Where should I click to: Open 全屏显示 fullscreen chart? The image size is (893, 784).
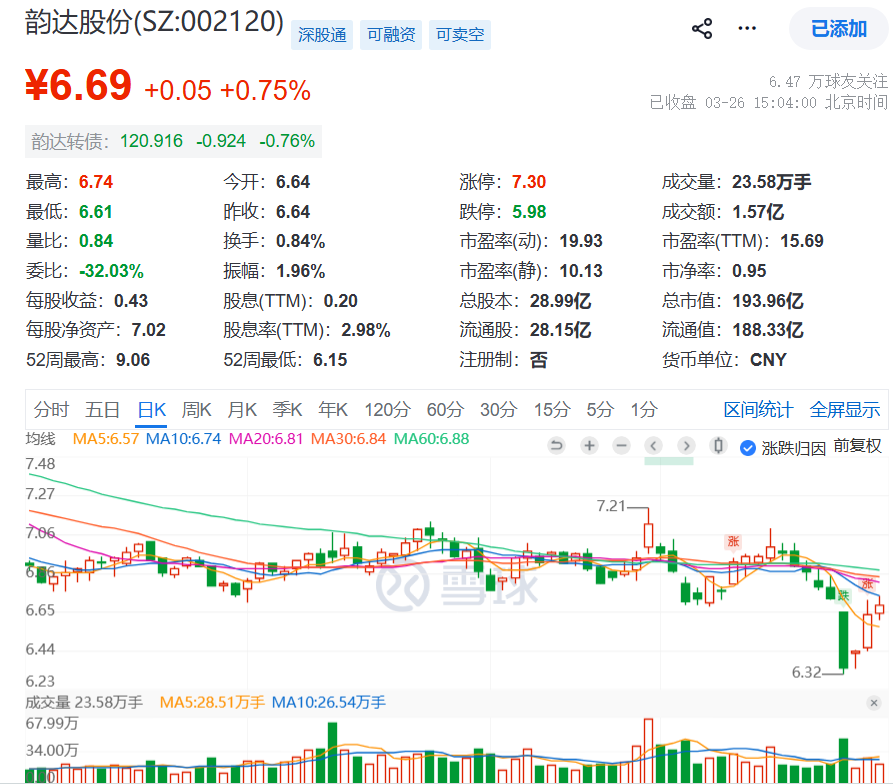pyautogui.click(x=845, y=409)
